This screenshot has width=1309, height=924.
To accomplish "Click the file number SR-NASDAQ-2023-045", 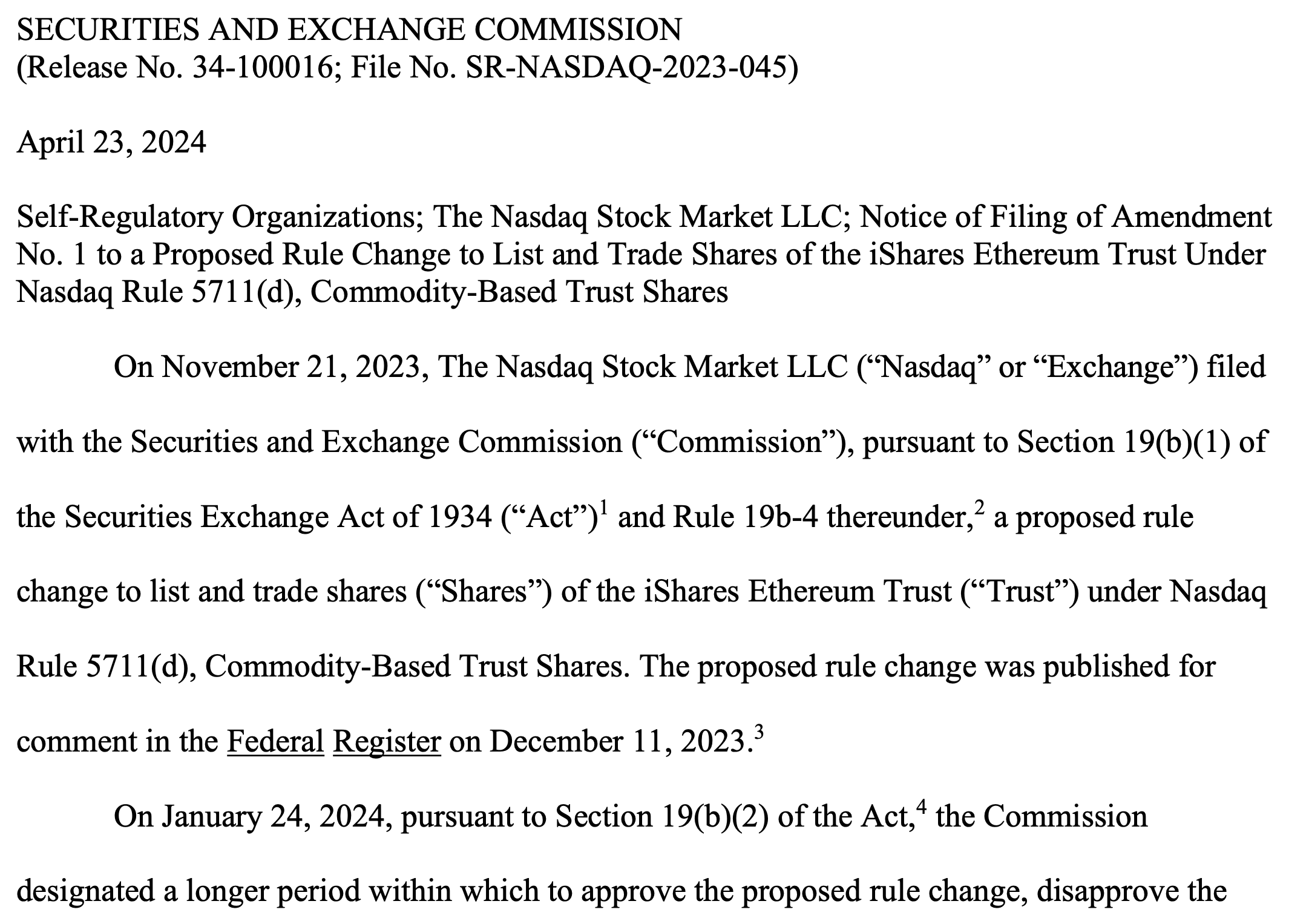I will [x=626, y=67].
